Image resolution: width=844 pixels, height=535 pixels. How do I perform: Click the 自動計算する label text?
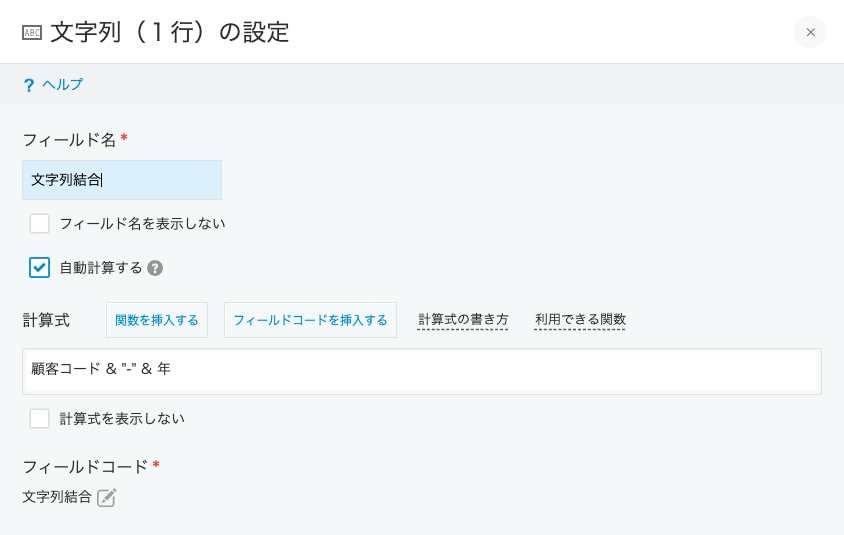coord(101,268)
